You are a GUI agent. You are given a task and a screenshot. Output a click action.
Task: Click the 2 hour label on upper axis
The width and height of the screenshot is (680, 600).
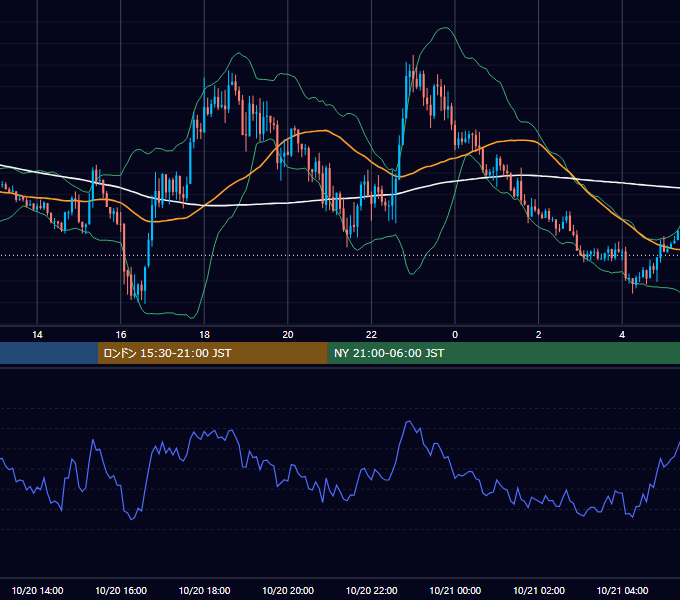click(539, 335)
